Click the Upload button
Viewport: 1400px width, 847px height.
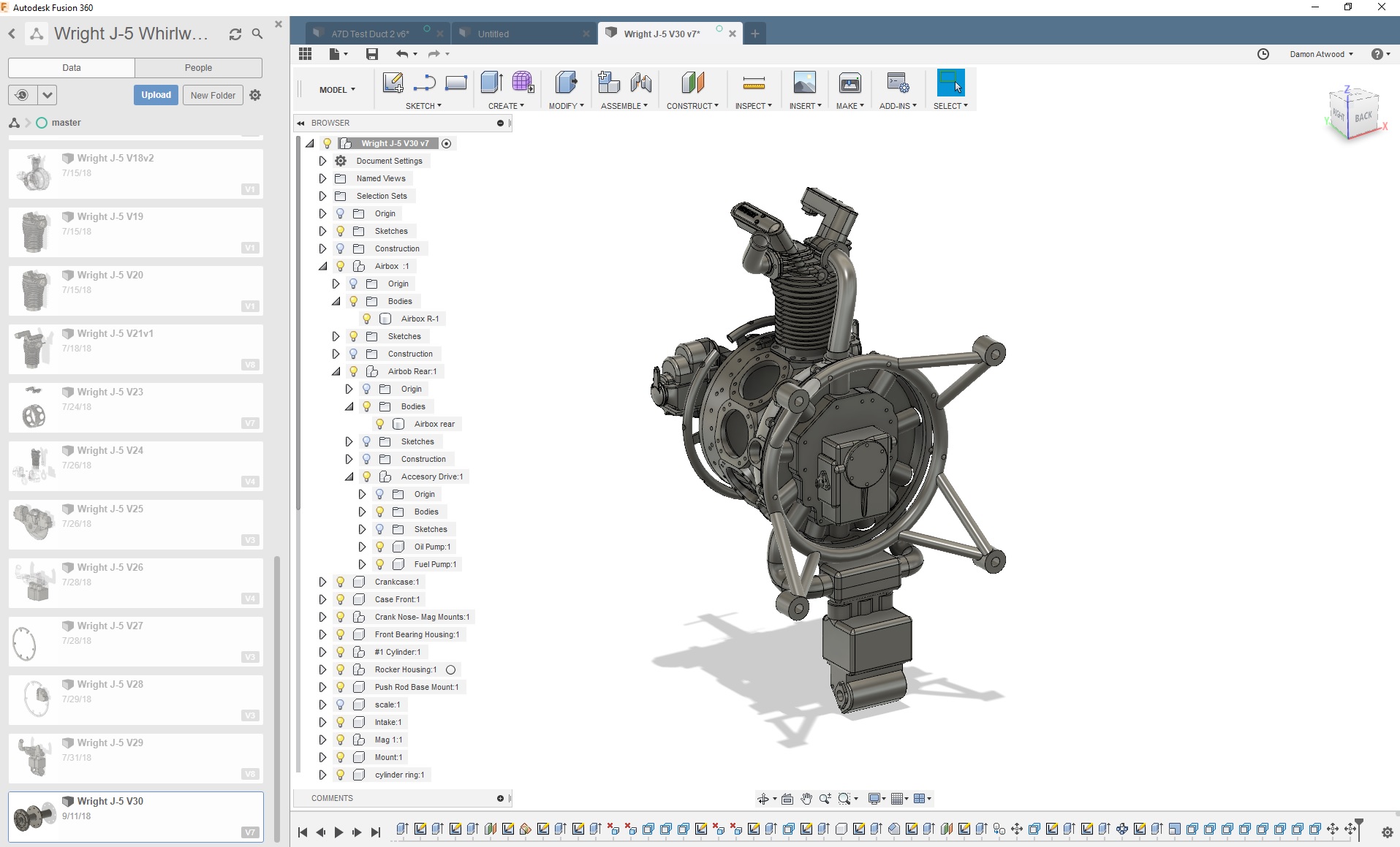(x=156, y=95)
